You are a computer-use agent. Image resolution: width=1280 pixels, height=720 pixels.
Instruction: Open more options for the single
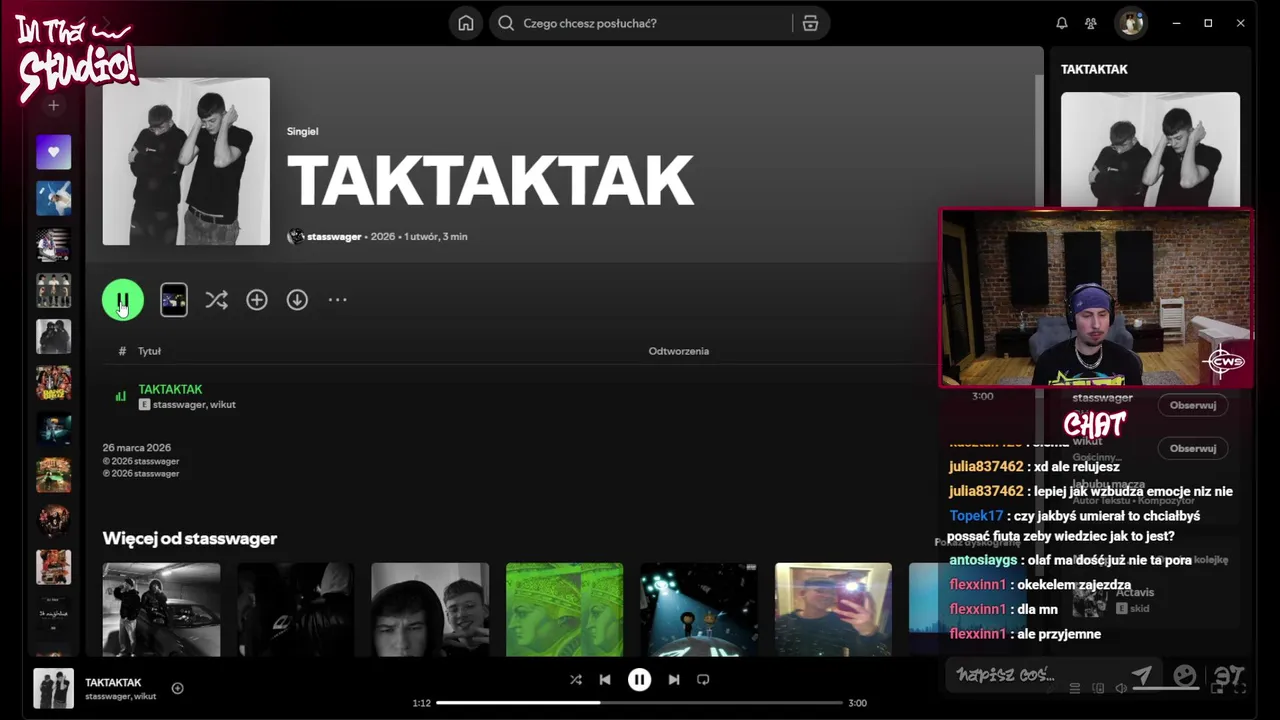point(338,300)
